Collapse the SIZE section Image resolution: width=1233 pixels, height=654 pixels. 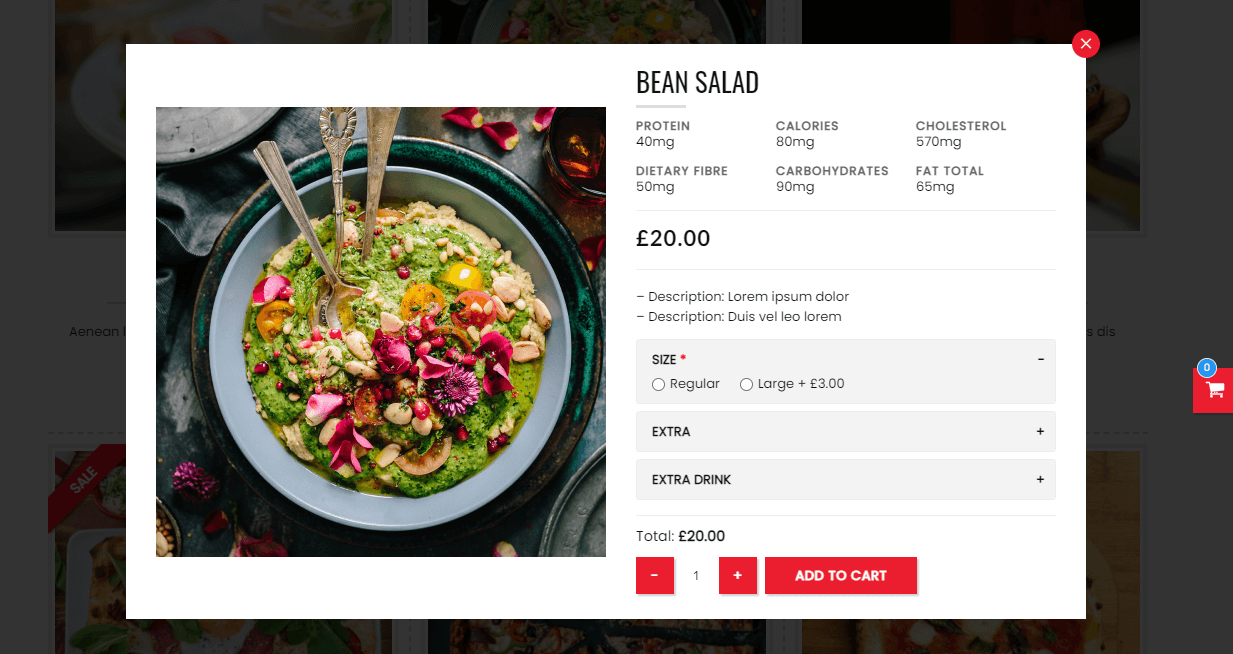(1040, 358)
